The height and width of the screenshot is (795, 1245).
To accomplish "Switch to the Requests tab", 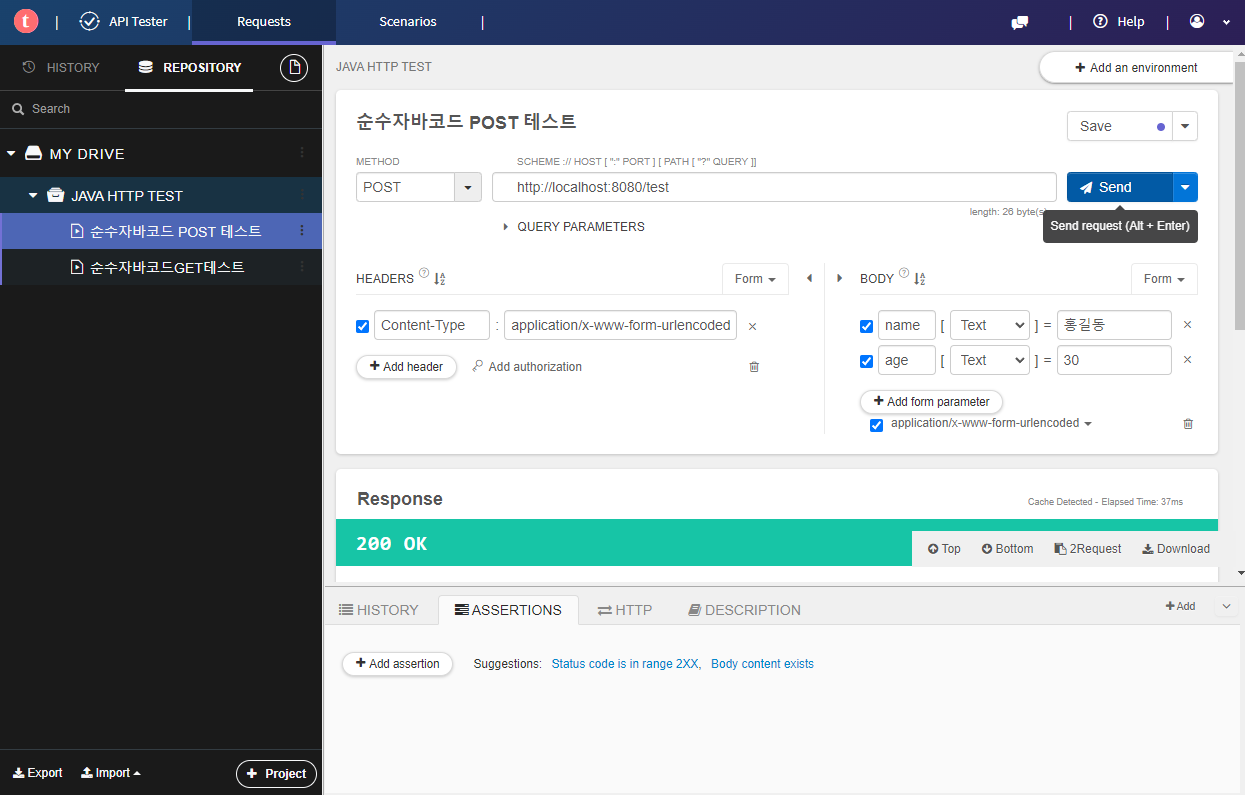I will click(x=264, y=21).
